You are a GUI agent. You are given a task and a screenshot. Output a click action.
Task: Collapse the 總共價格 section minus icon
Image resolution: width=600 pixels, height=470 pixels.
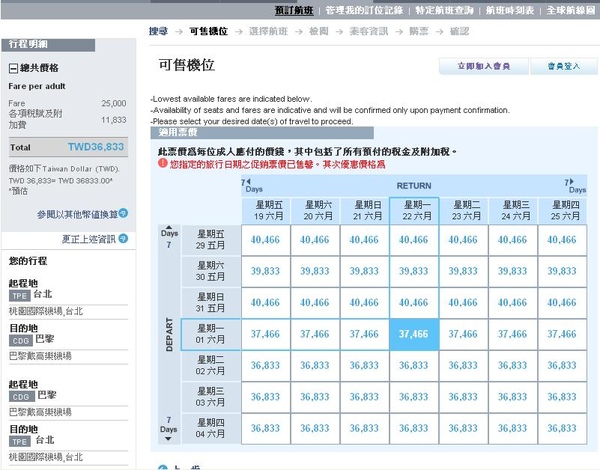pos(13,69)
